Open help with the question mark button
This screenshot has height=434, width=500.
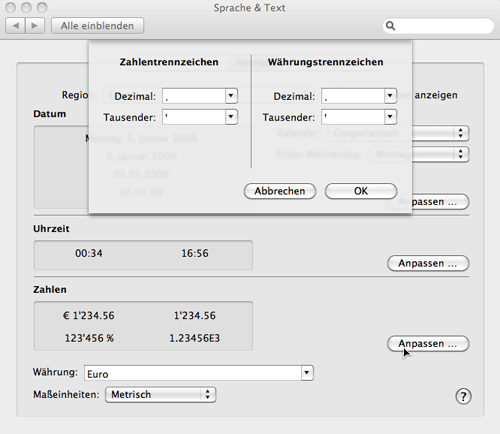point(463,396)
